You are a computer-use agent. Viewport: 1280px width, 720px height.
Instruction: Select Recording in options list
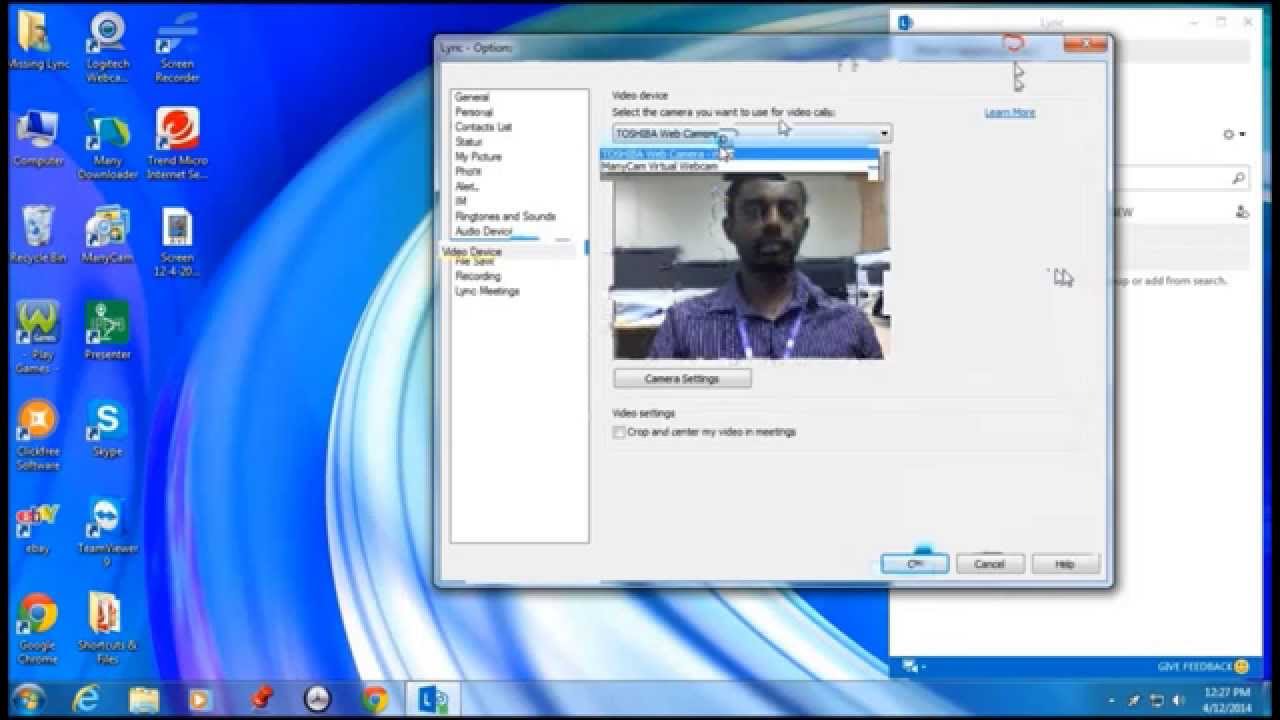coord(478,276)
